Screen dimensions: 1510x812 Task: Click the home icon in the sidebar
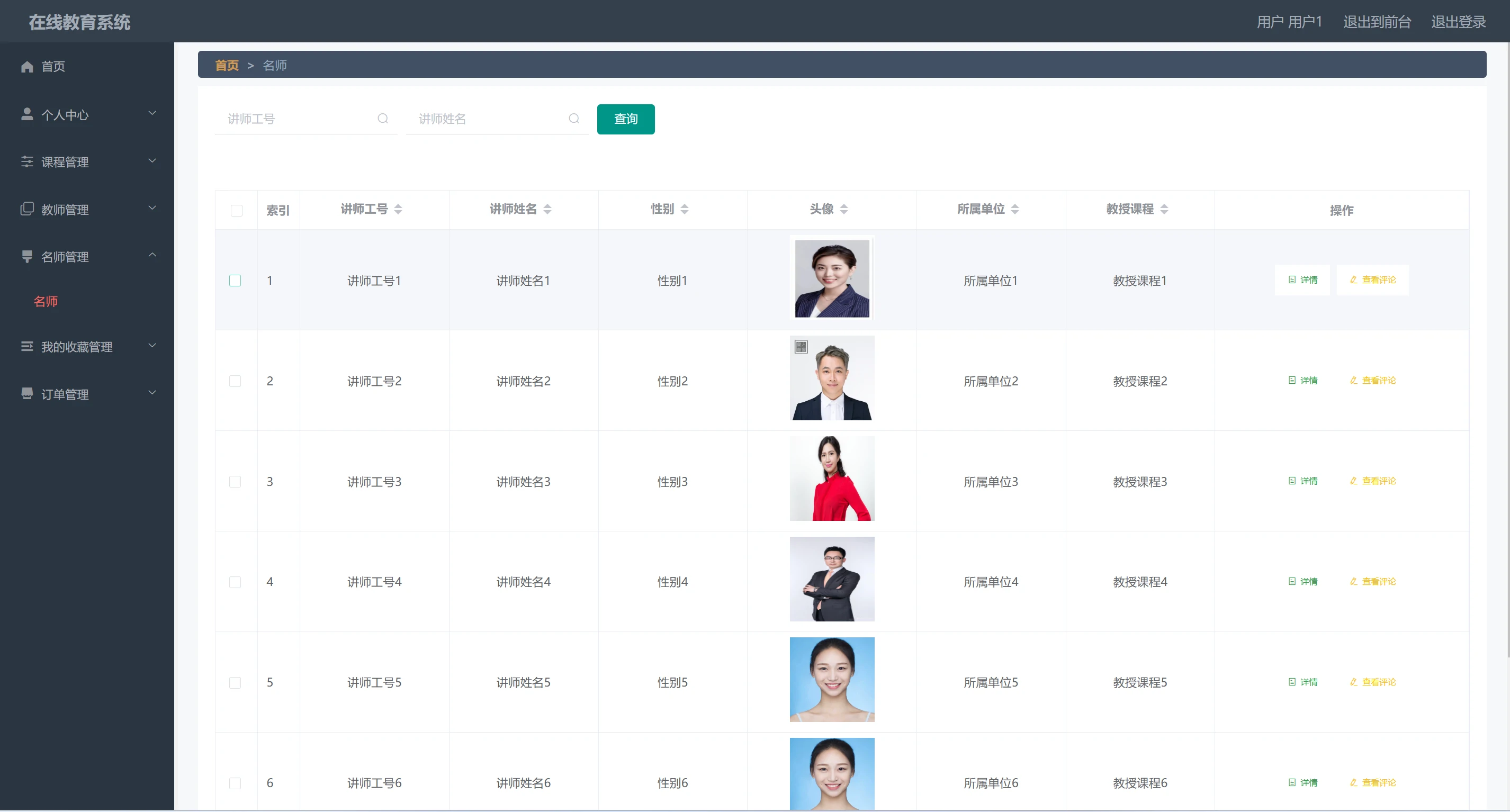coord(27,67)
